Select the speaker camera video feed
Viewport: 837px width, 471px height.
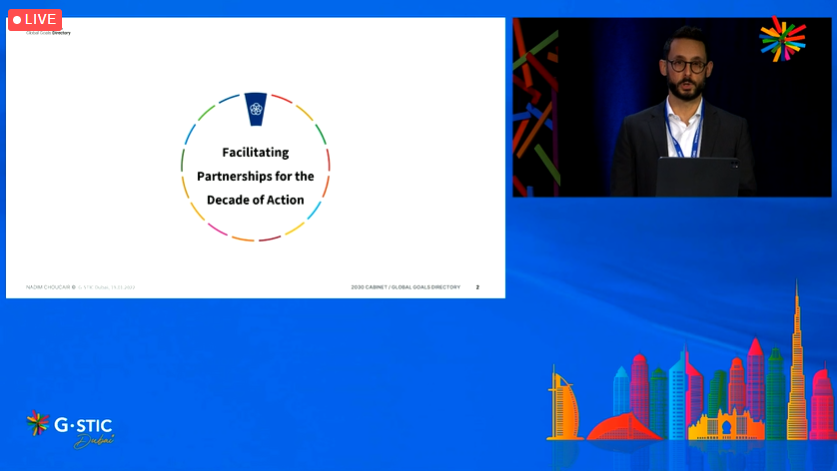pyautogui.click(x=672, y=107)
